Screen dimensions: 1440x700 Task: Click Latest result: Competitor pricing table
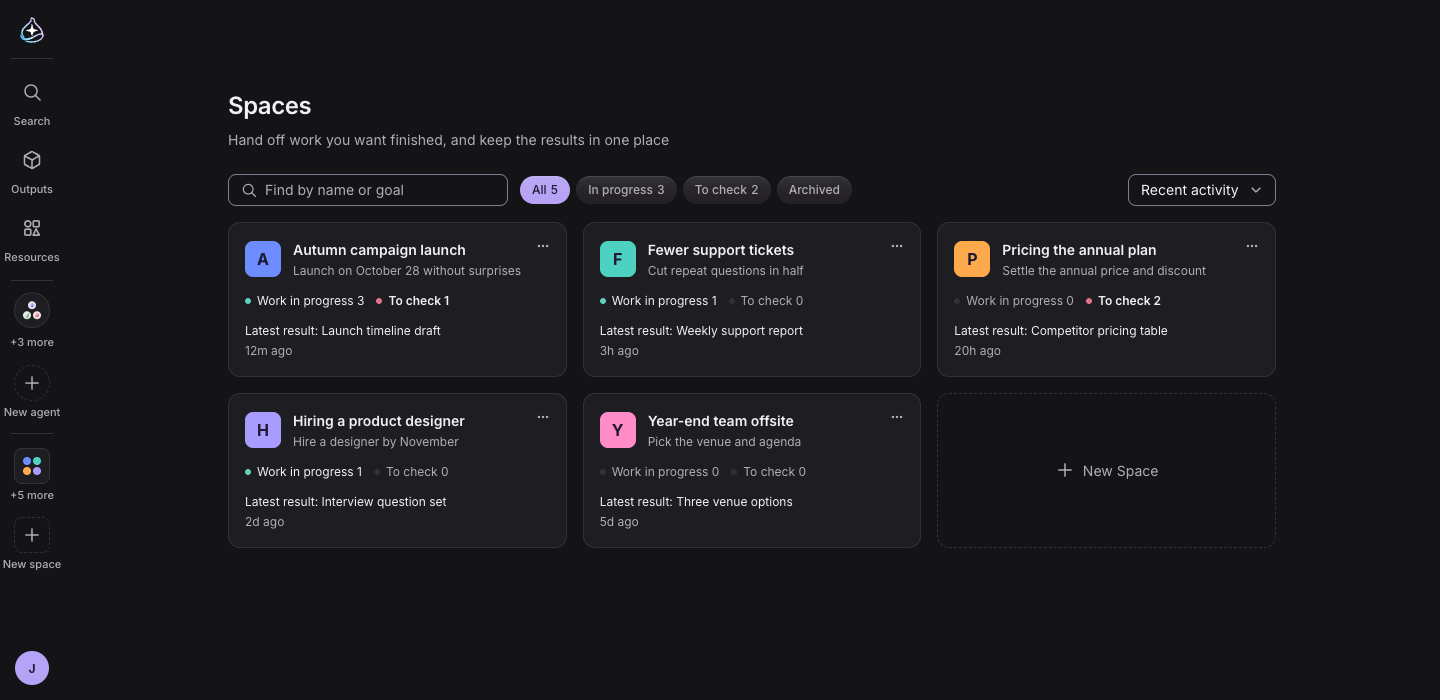[x=1061, y=331]
